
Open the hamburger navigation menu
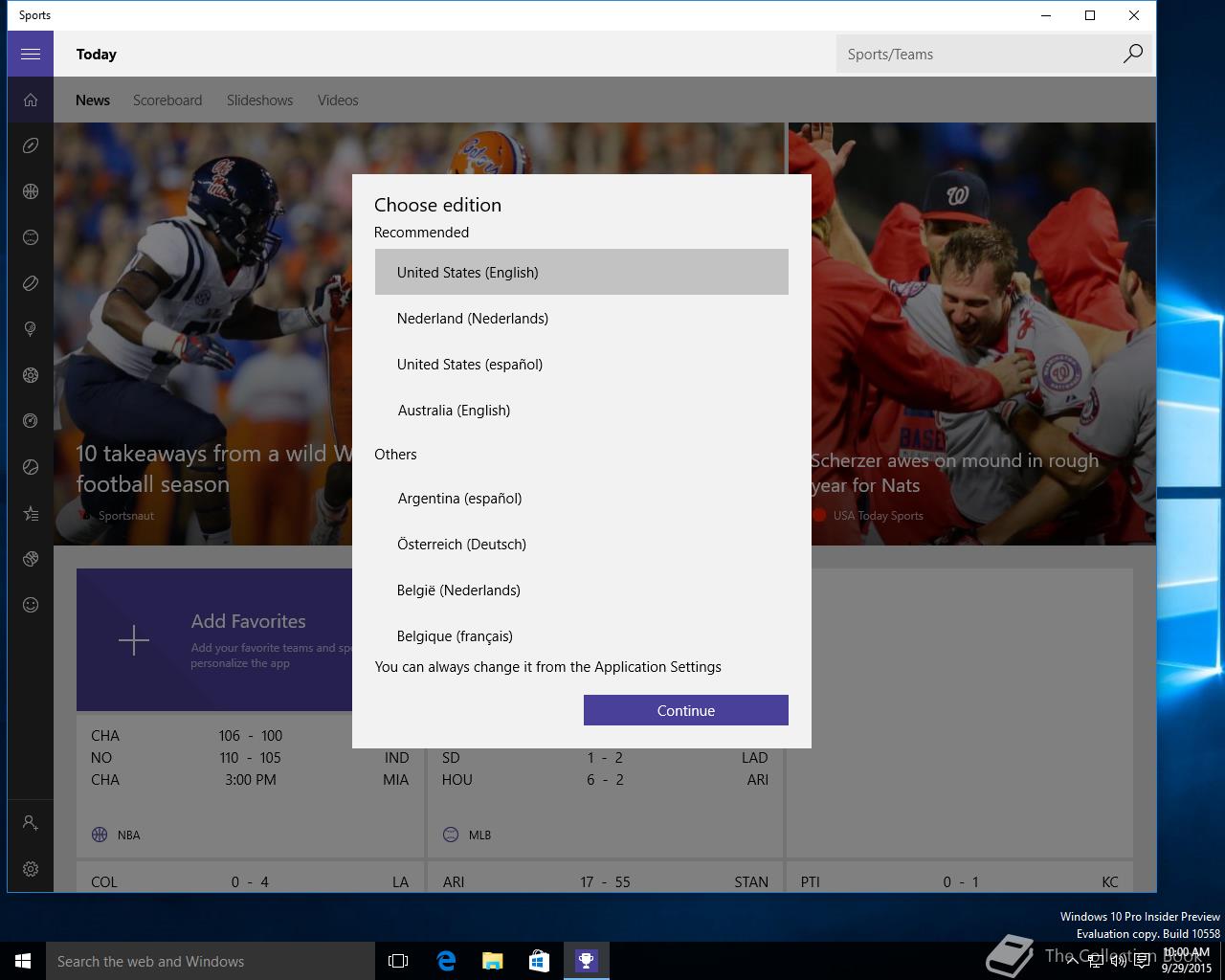(31, 55)
